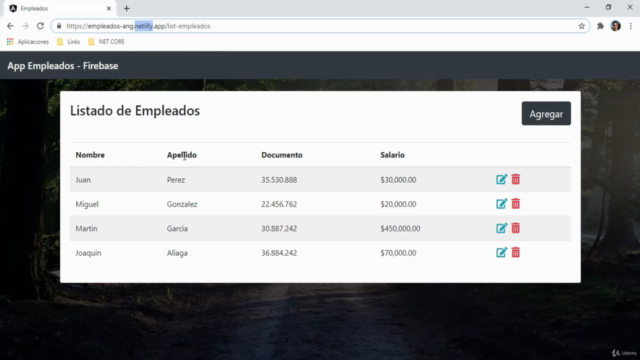Click the salary value $20,000.00
640x360 pixels.
point(398,204)
